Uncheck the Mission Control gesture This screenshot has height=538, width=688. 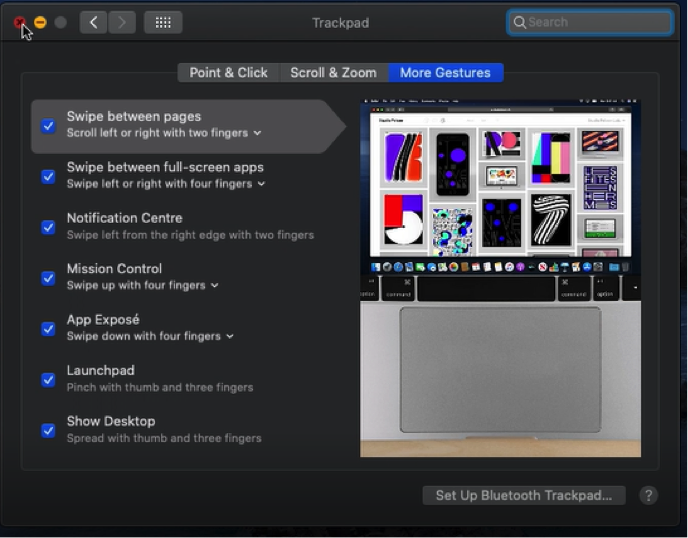tap(48, 278)
